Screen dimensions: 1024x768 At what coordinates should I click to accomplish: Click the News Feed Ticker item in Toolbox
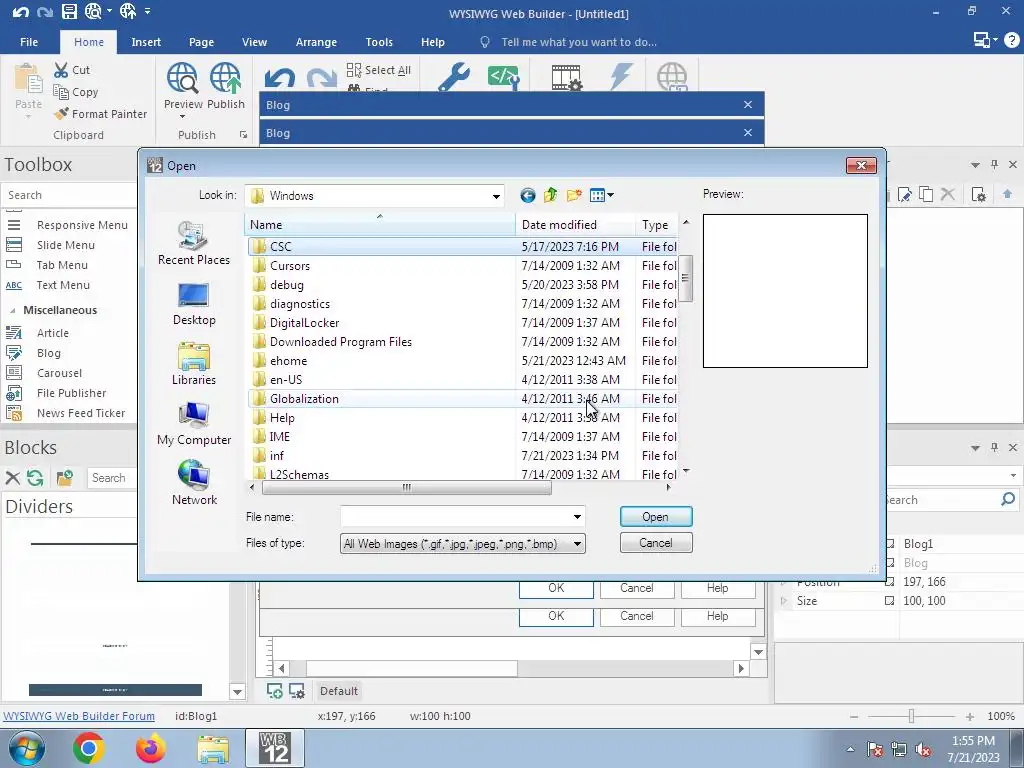80,413
